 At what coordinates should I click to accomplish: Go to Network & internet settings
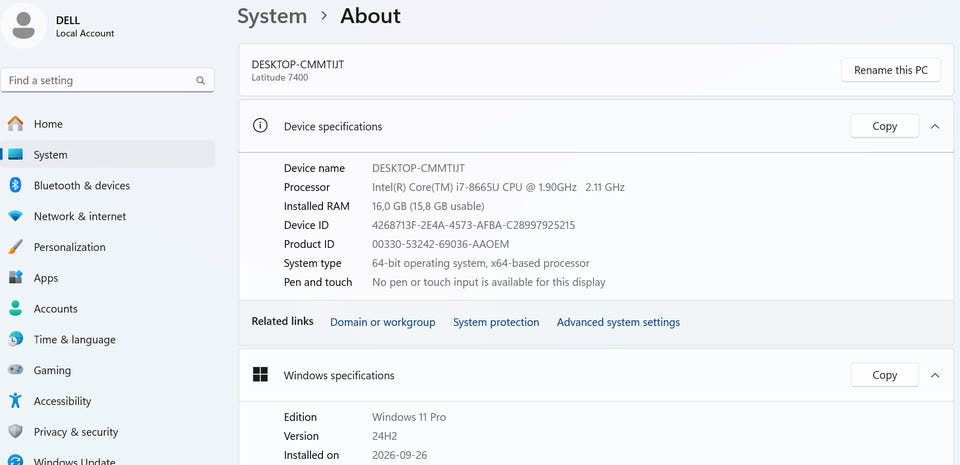108,216
